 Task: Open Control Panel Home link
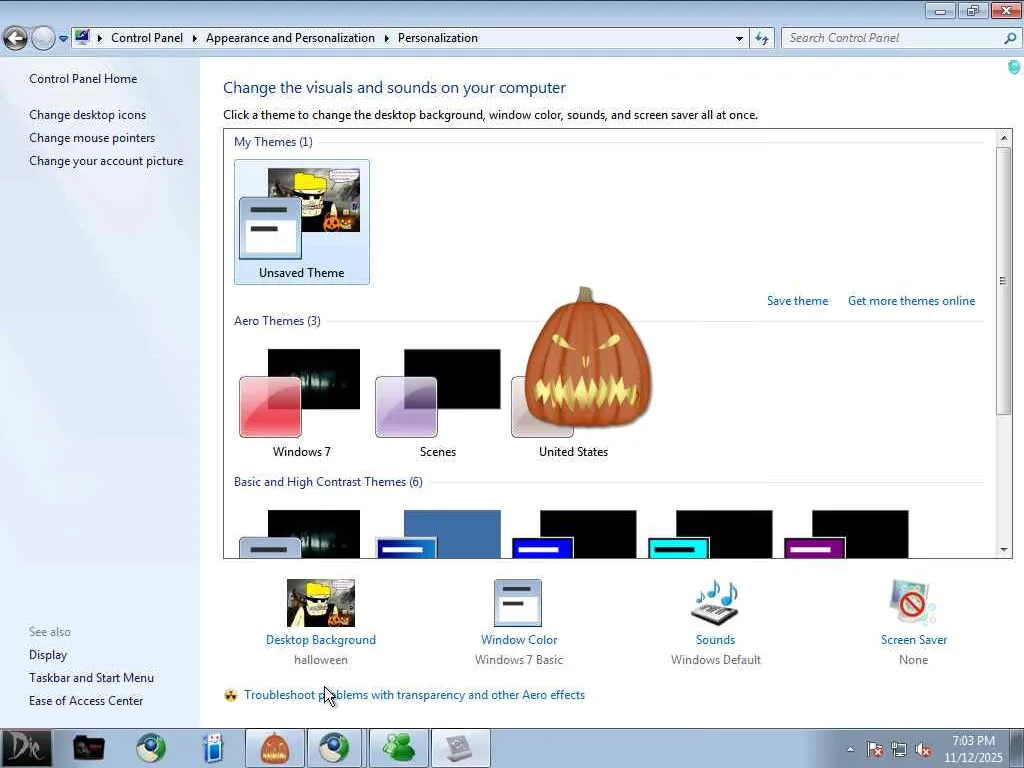(x=83, y=79)
